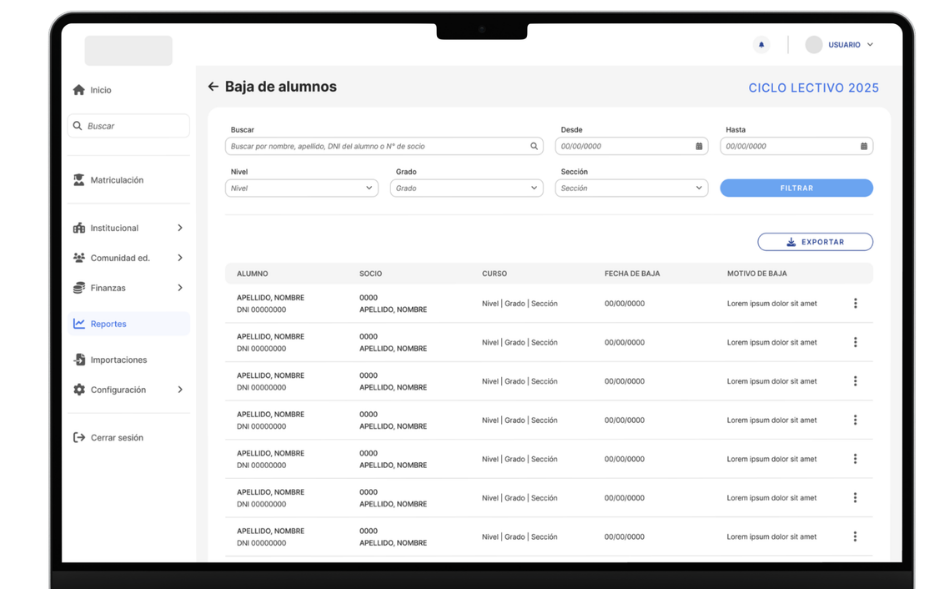Click the Institucional building icon
Screen dimensions: 938x589
pos(79,228)
